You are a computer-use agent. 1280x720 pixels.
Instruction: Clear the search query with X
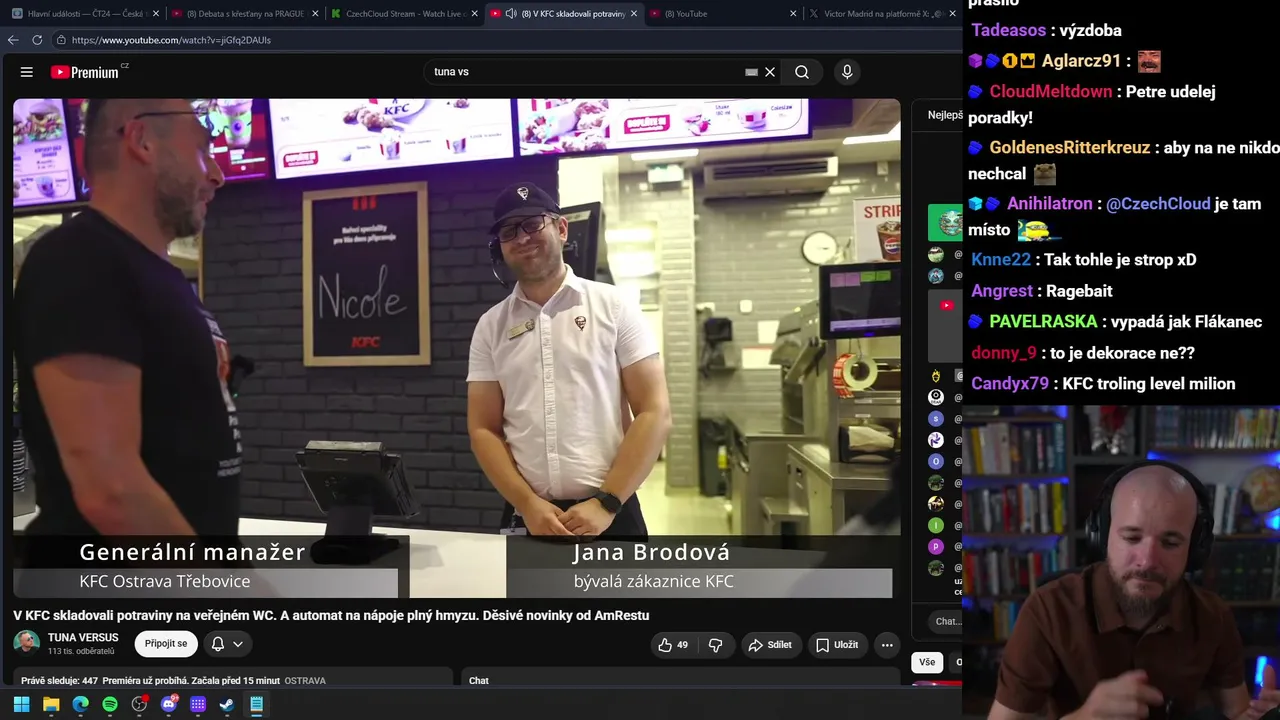(770, 72)
